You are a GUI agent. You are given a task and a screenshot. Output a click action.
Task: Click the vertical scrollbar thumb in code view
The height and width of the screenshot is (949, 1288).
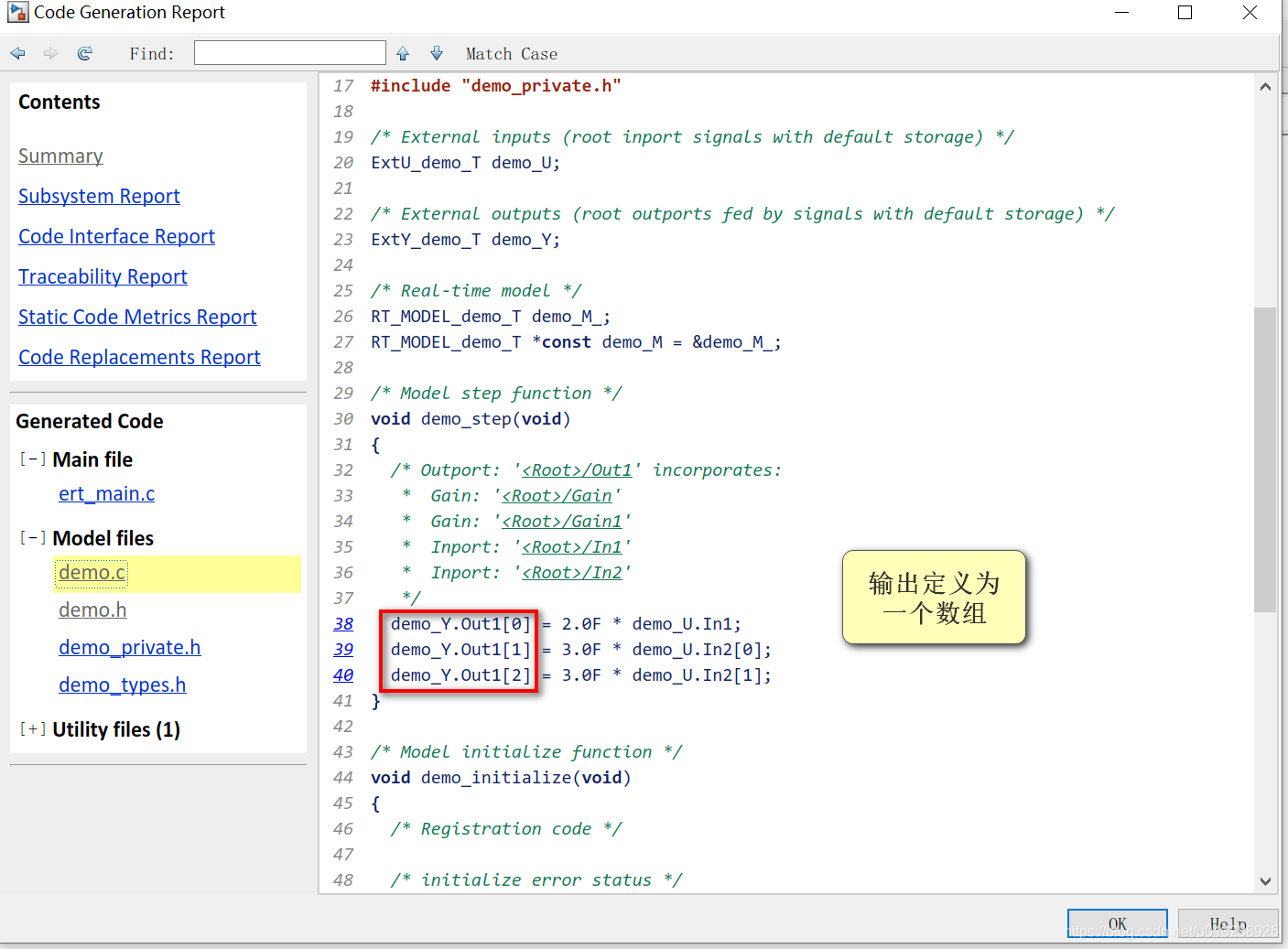coord(1265,459)
